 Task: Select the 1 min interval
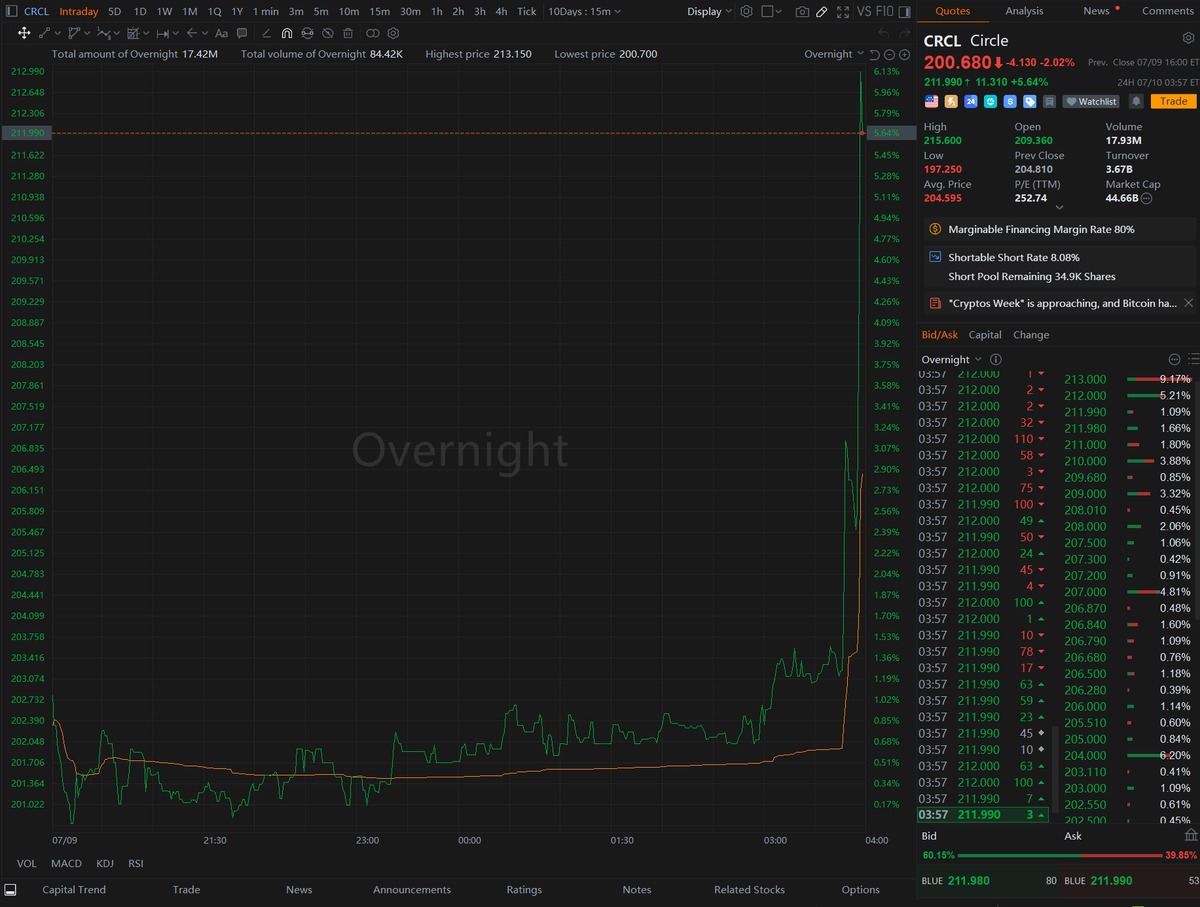(265, 11)
